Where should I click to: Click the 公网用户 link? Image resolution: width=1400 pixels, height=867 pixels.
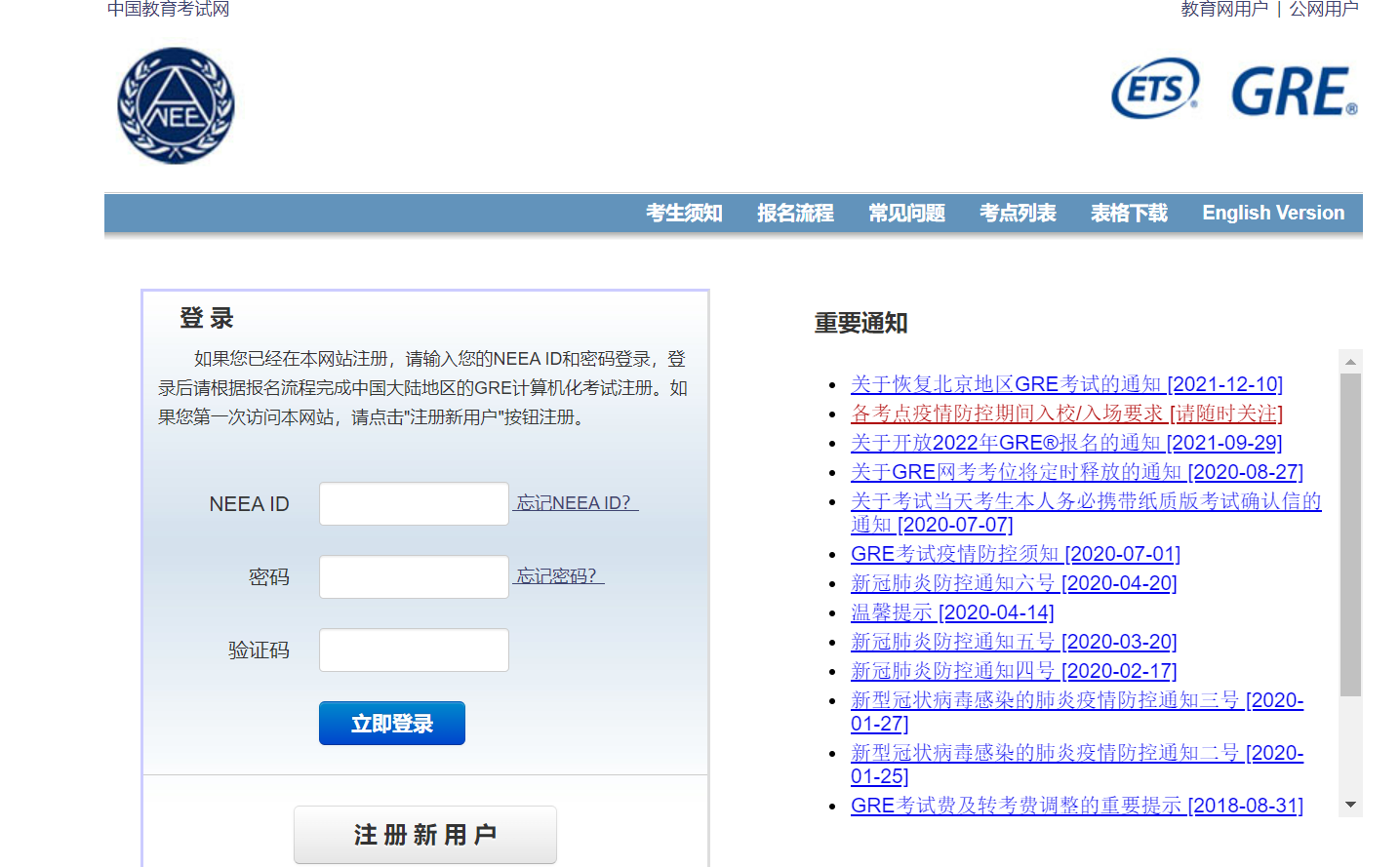click(x=1324, y=9)
